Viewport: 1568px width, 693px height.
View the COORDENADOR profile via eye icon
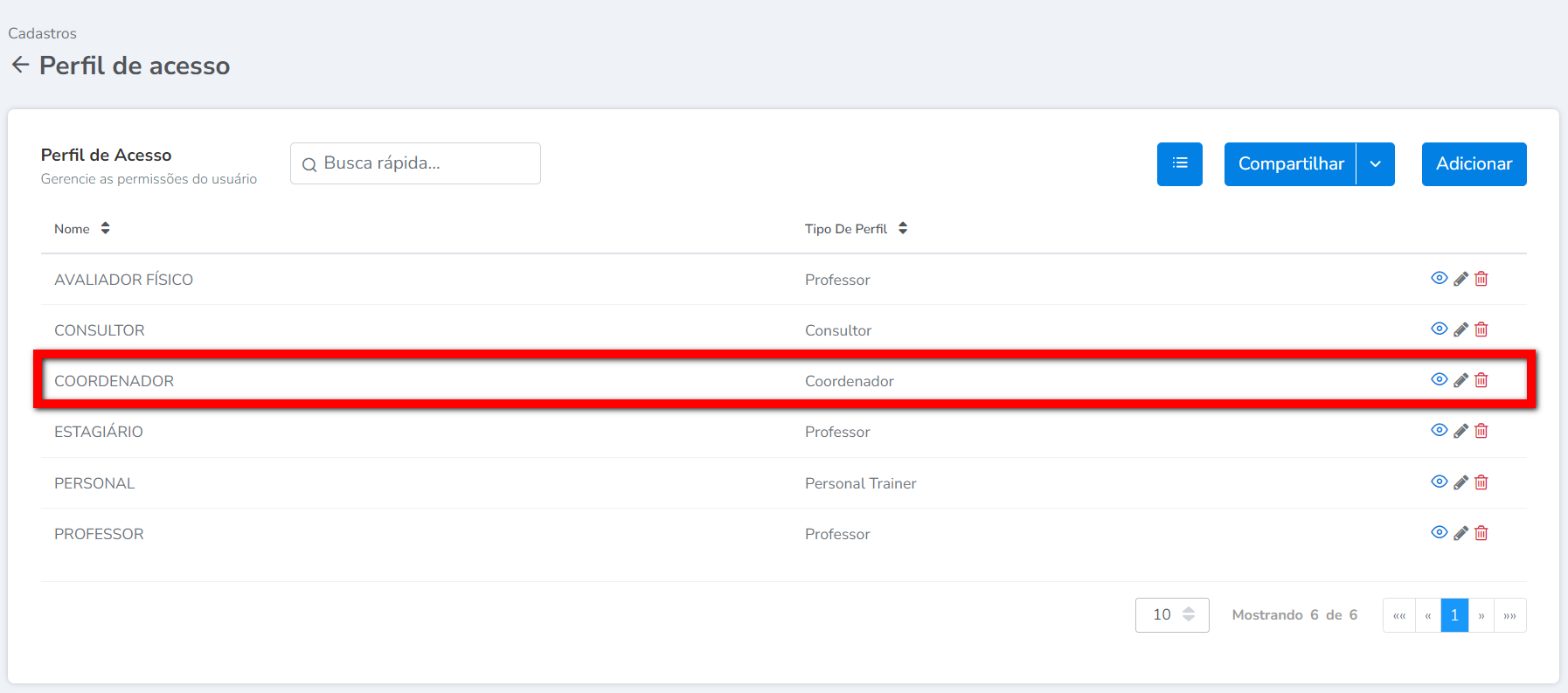tap(1439, 379)
